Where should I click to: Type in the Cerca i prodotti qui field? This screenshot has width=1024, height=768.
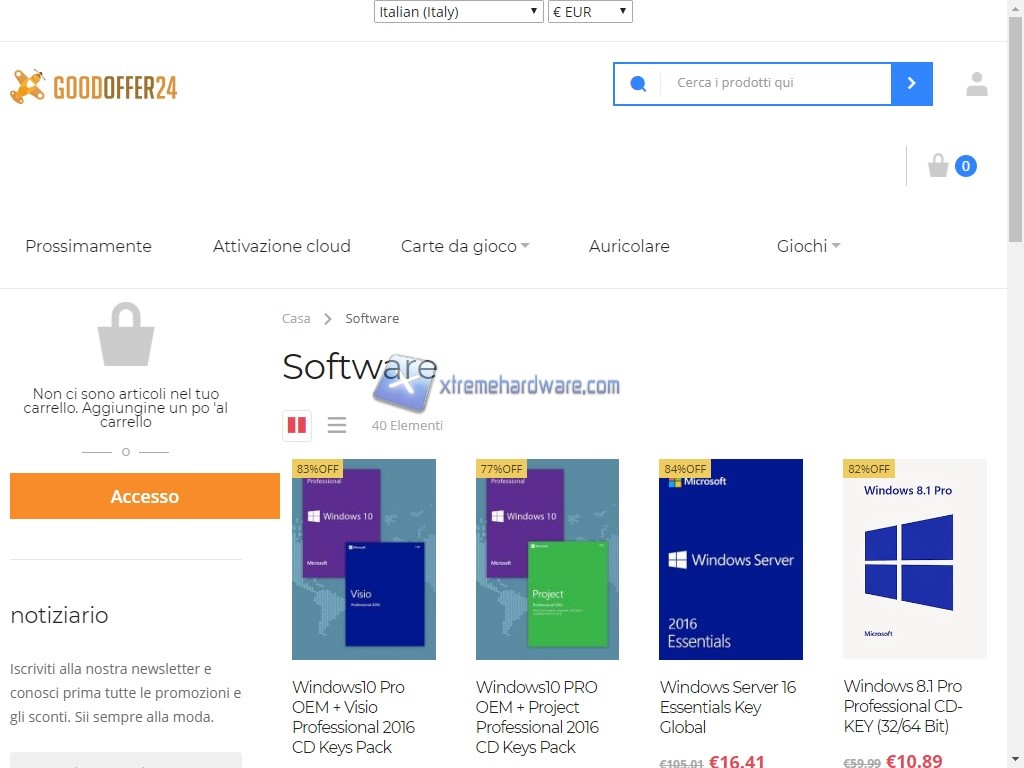(775, 83)
